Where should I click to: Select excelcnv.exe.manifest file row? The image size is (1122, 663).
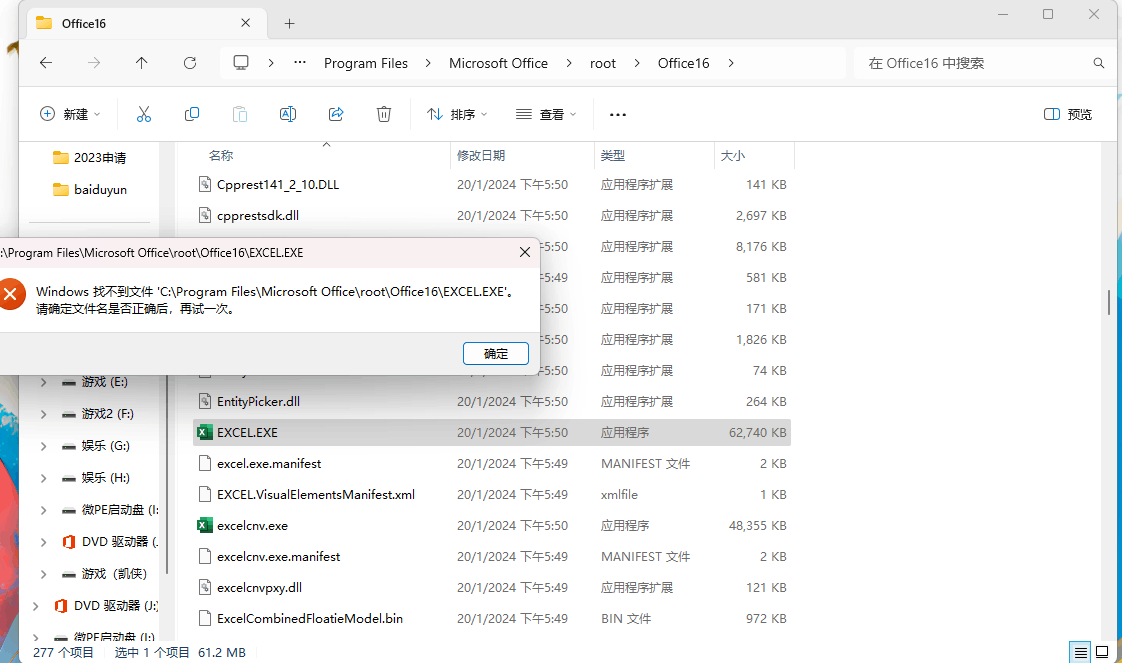pos(492,556)
